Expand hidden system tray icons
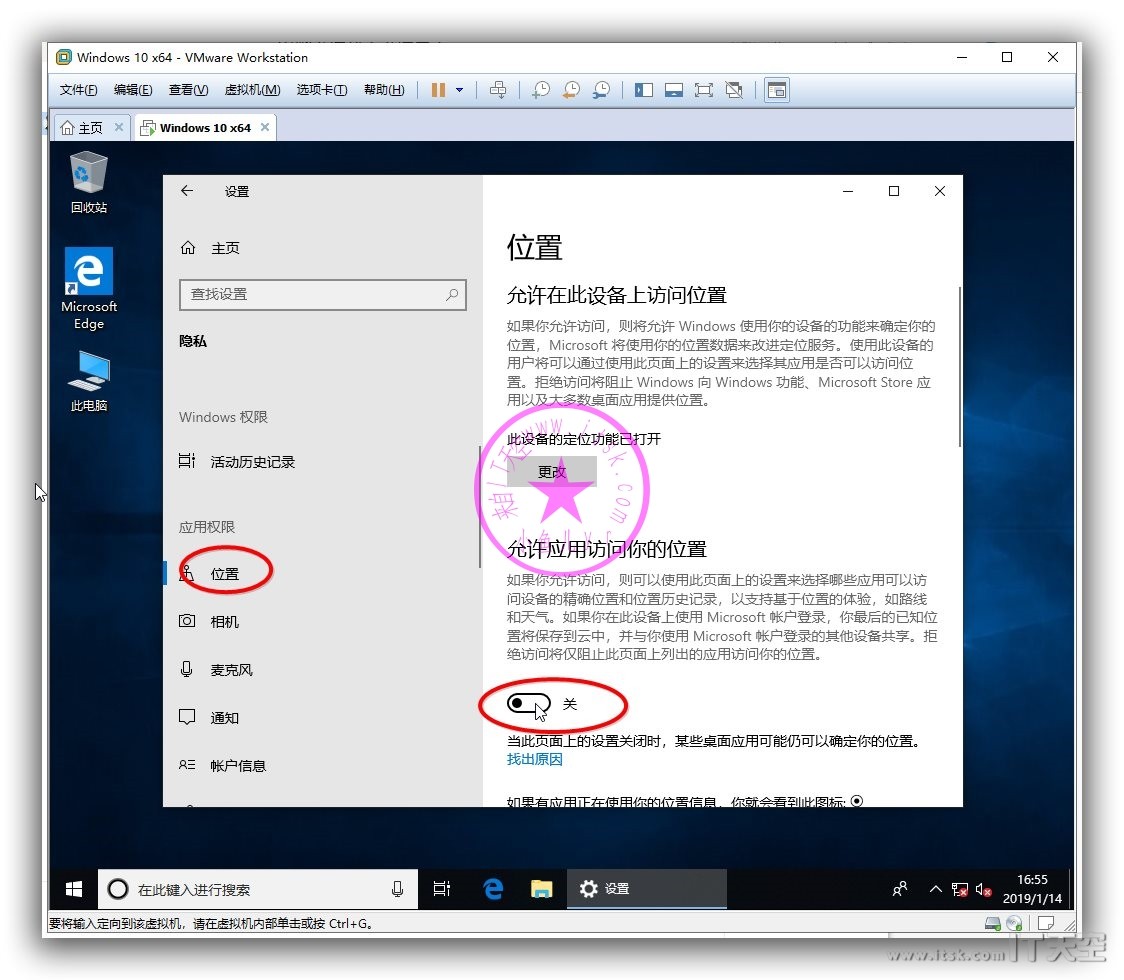Viewport: 1124px width, 980px height. click(x=935, y=889)
